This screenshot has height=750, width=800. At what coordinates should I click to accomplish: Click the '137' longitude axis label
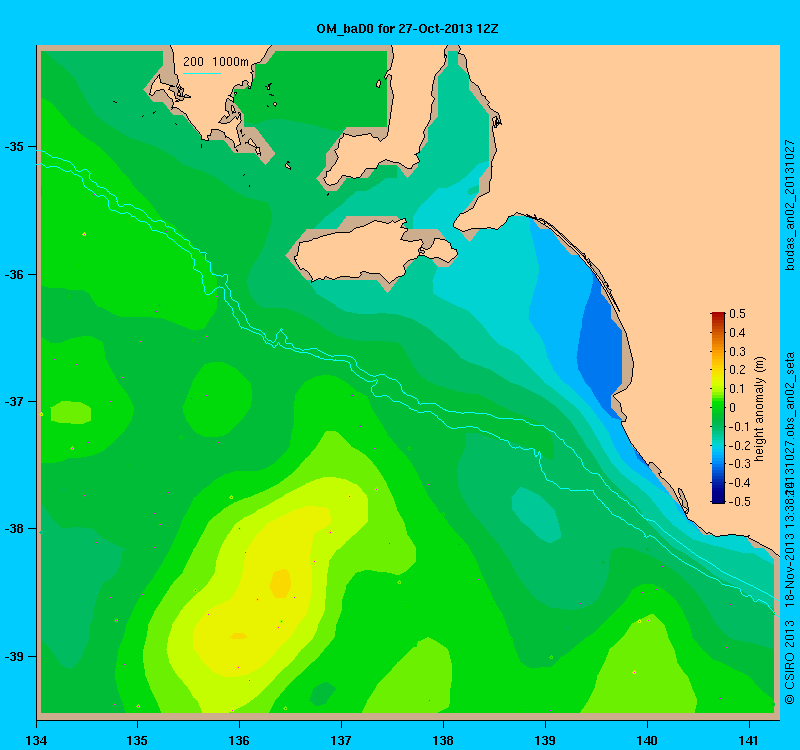pyautogui.click(x=341, y=740)
